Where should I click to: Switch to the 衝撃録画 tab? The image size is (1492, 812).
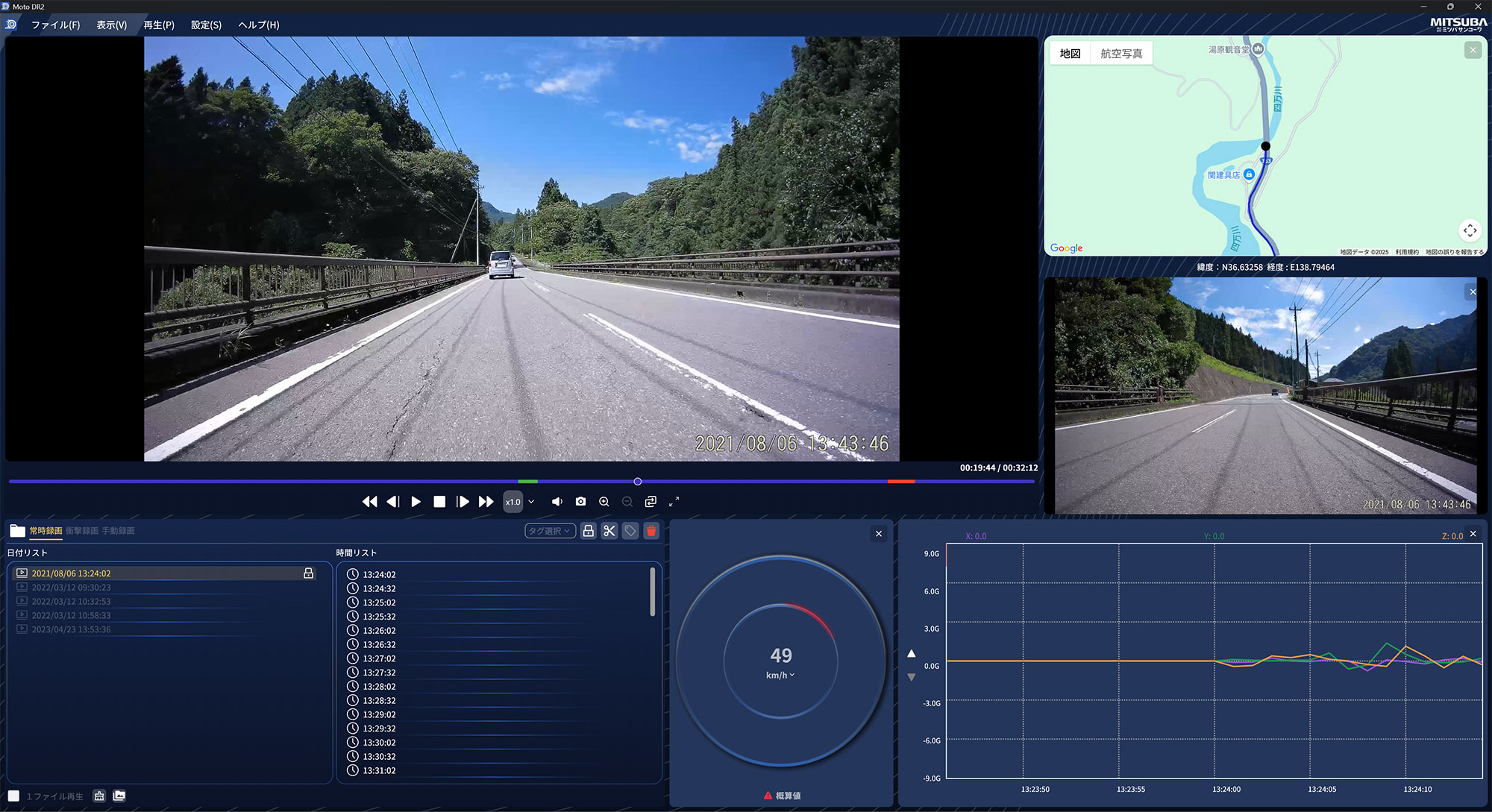pos(81,531)
